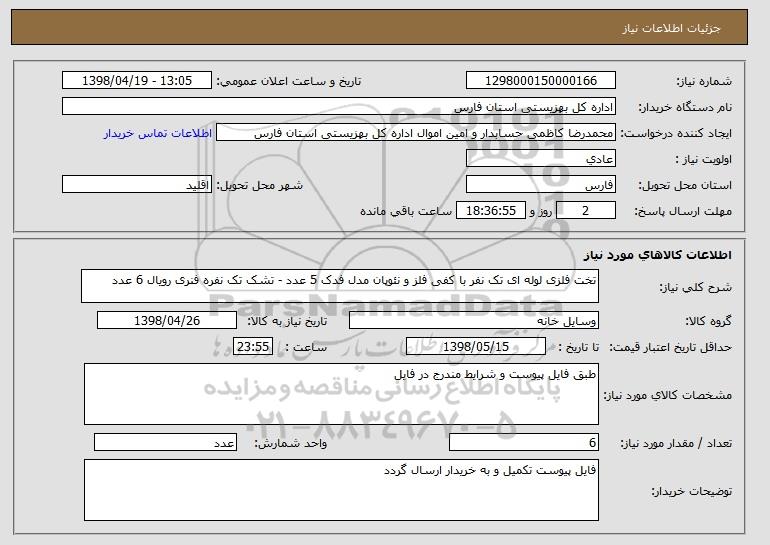Click the تاریخ نیاز به کالا date
Image resolution: width=770 pixels, height=545 pixels.
pos(167,321)
